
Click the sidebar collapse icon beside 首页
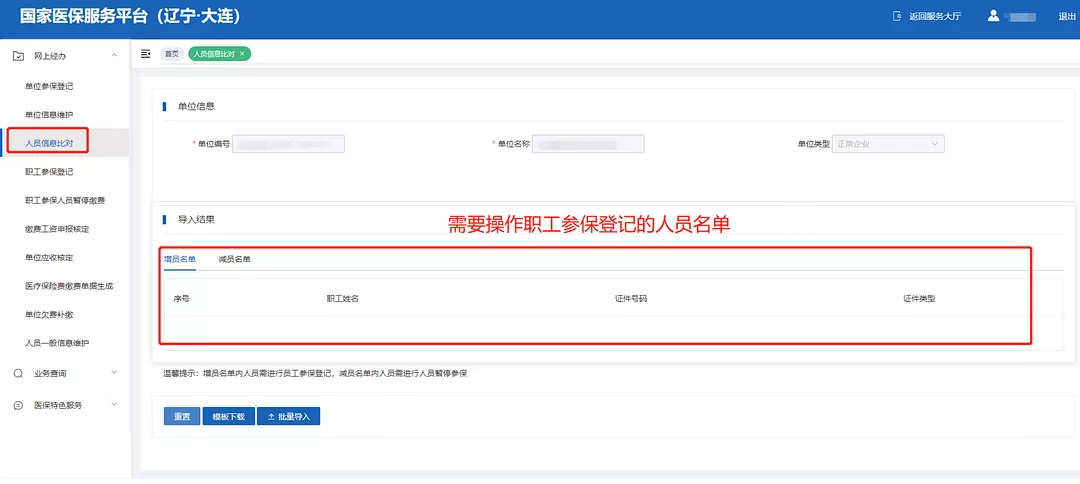pyautogui.click(x=146, y=54)
